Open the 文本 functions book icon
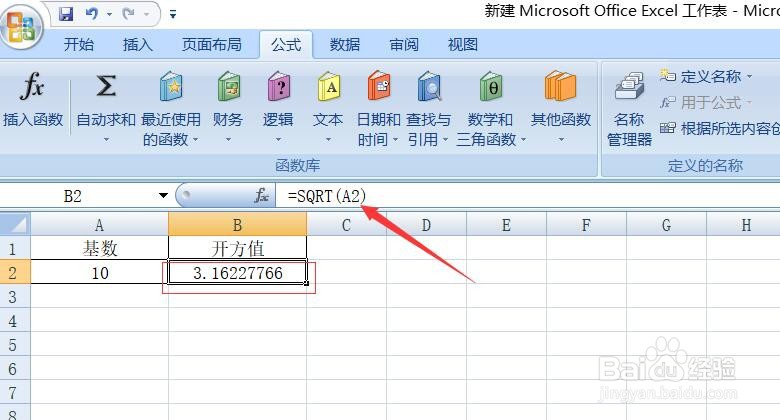Screen dimensions: 780x420 [328, 86]
